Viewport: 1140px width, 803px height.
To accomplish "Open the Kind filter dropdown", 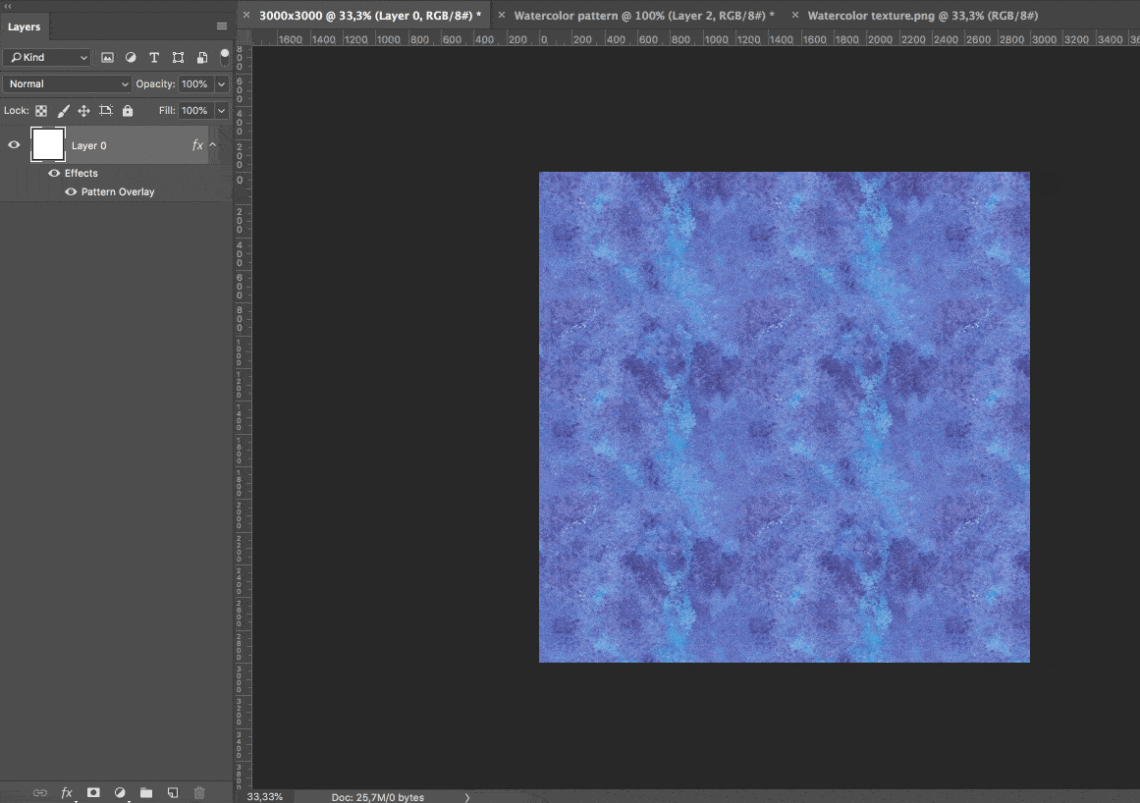I will [46, 57].
